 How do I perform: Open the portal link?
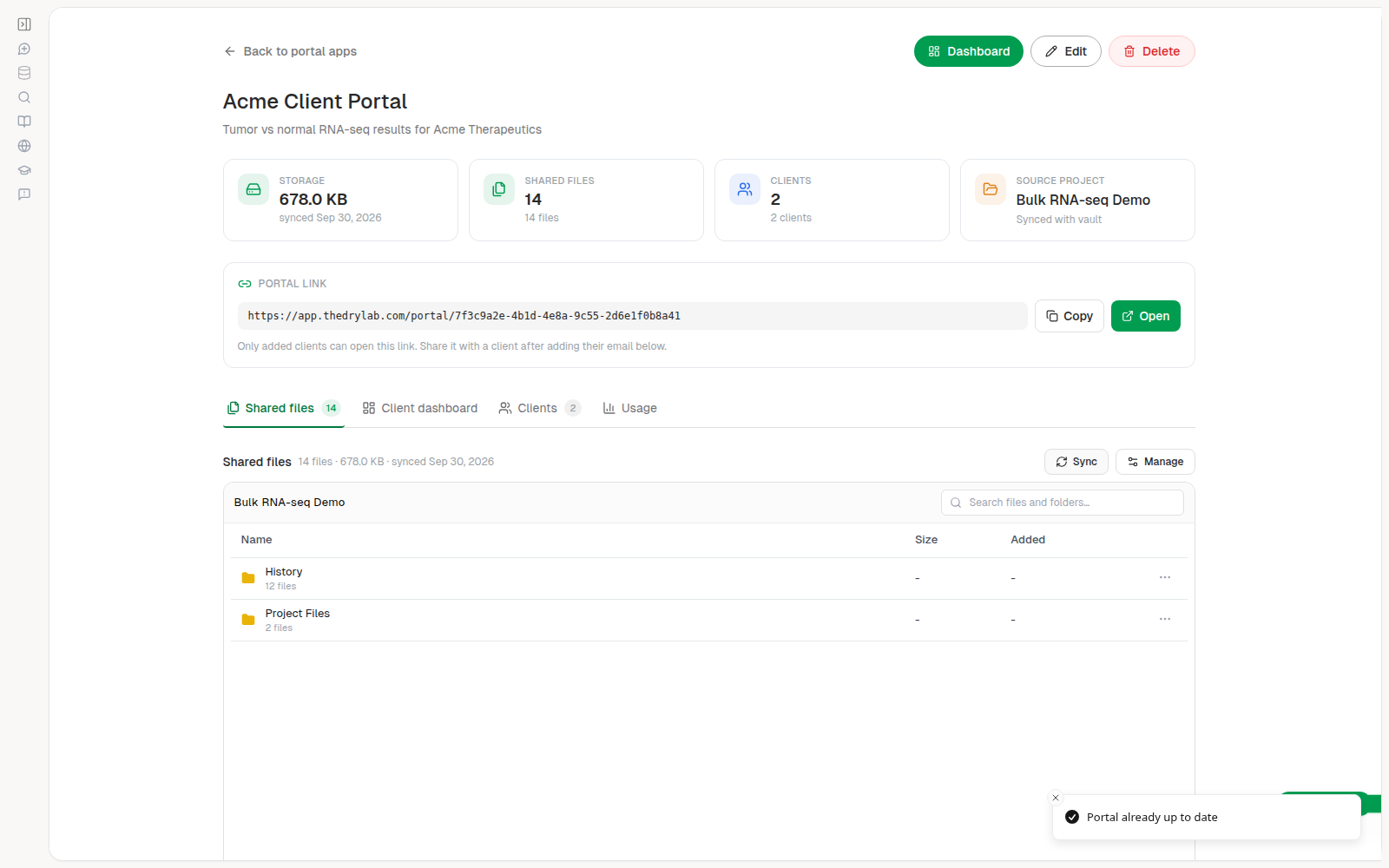pyautogui.click(x=1146, y=316)
